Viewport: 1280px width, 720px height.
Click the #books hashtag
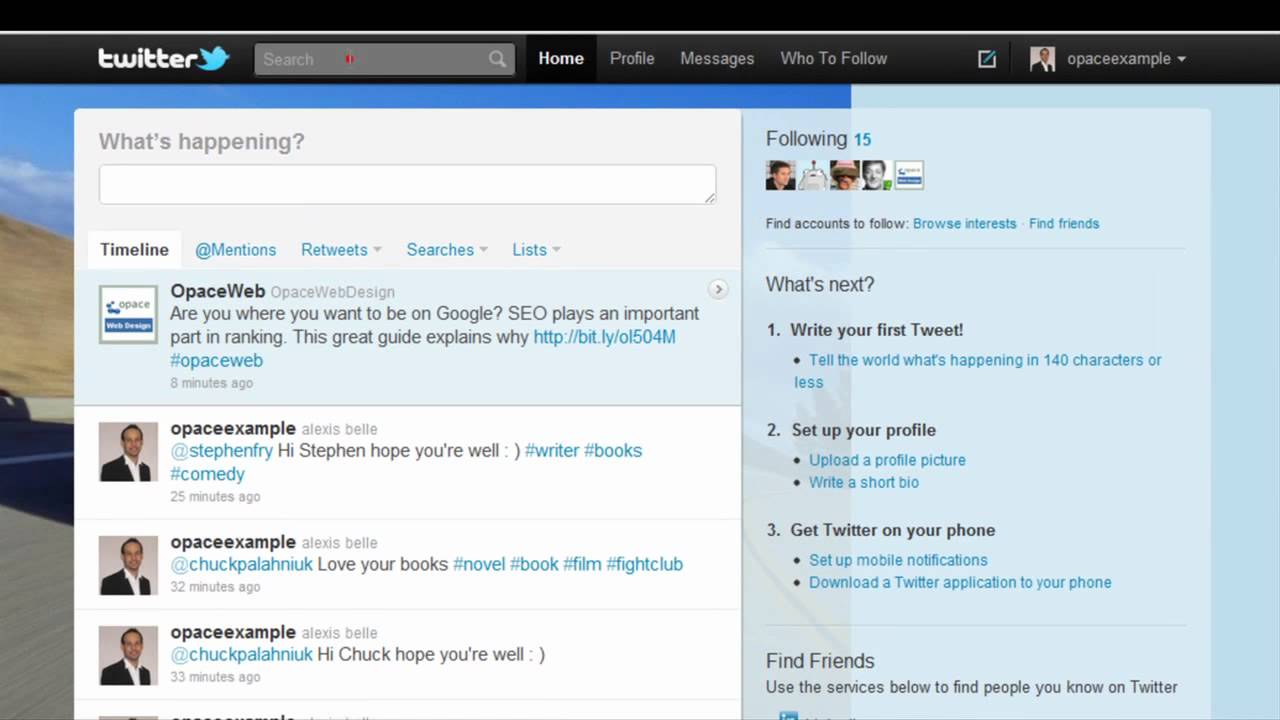pyautogui.click(x=613, y=451)
